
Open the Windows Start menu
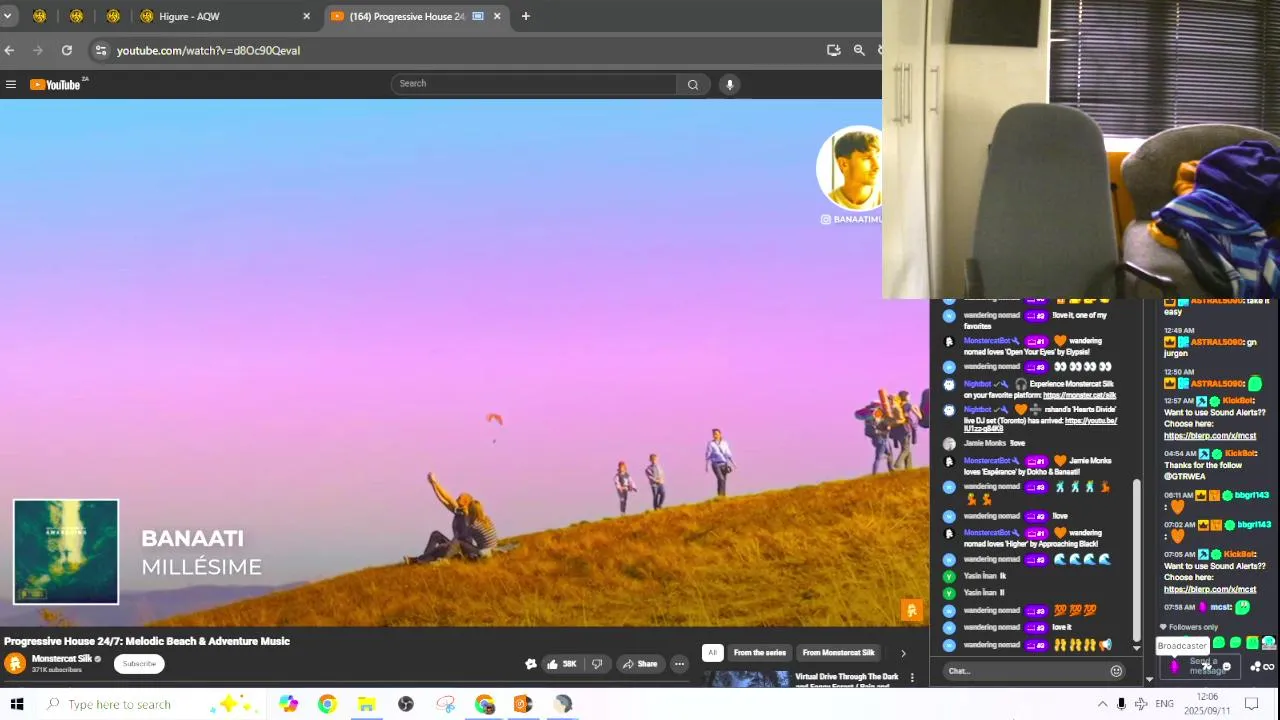coord(17,704)
